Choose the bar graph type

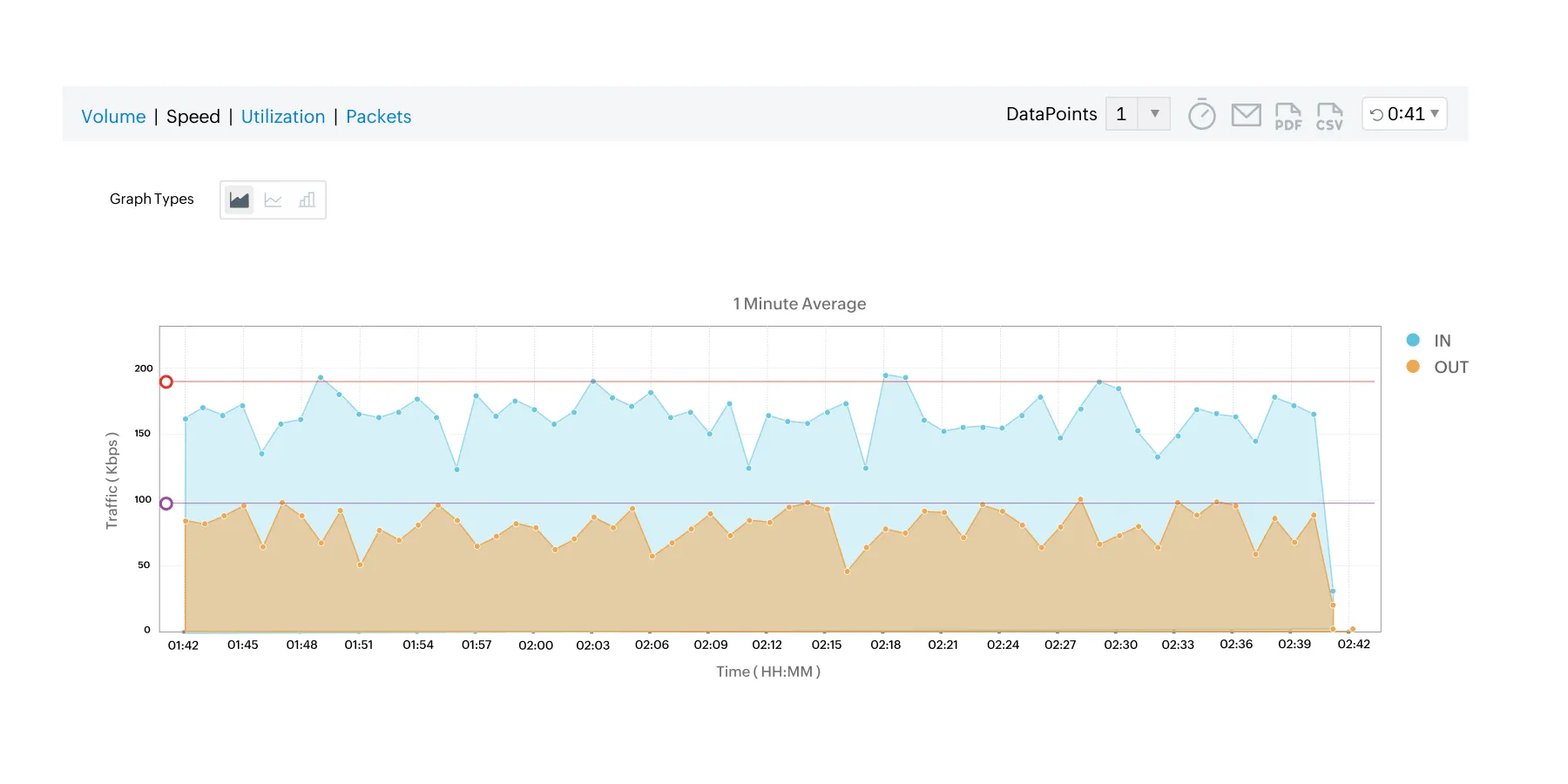pos(307,199)
